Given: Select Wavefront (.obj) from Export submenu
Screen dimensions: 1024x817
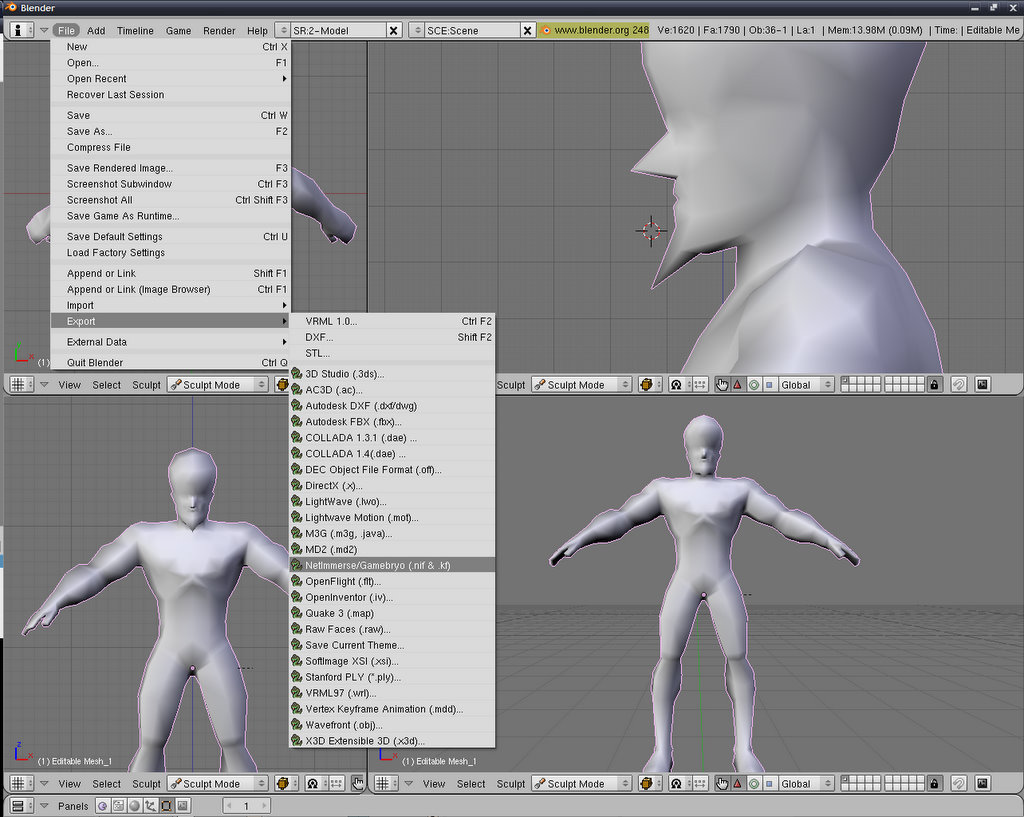Looking at the screenshot, I should click(344, 725).
